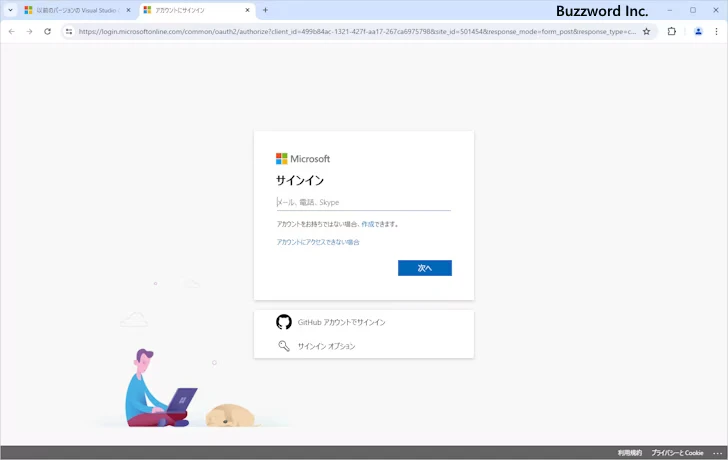
Task: Close the アカウントにサインイン tab
Action: (247, 10)
